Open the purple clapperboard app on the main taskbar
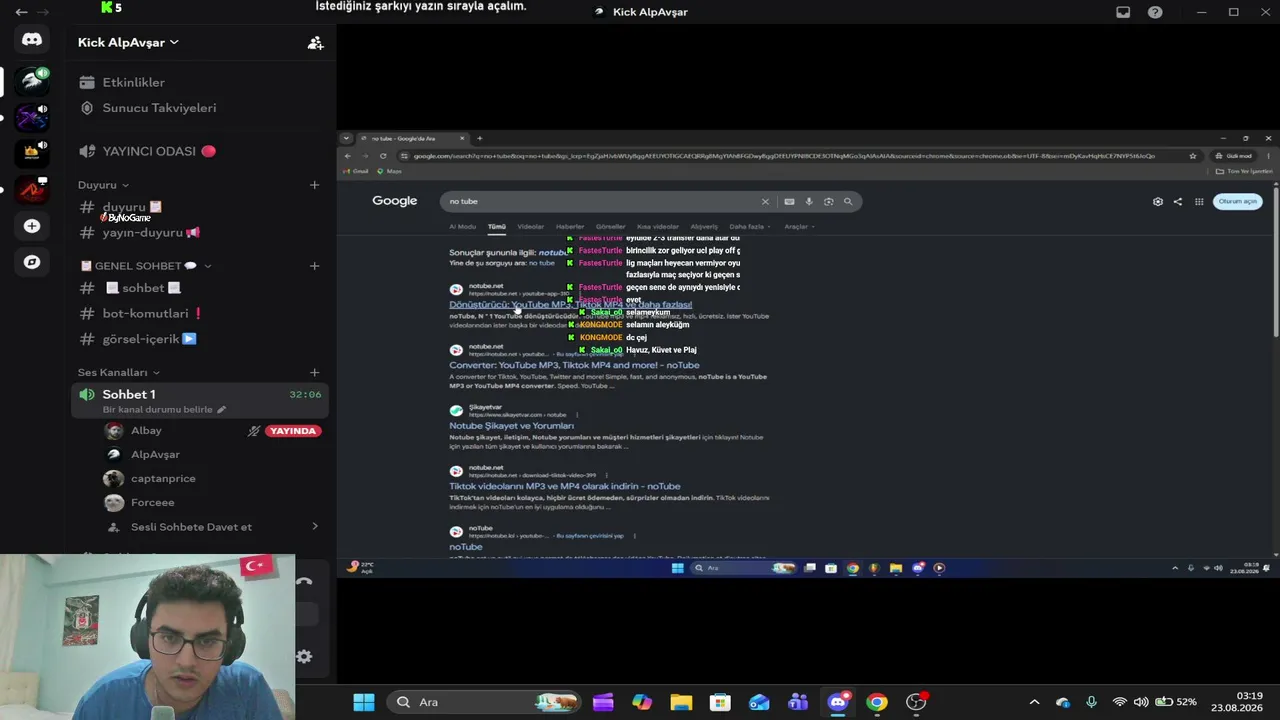The height and width of the screenshot is (720, 1280). pyautogui.click(x=603, y=702)
